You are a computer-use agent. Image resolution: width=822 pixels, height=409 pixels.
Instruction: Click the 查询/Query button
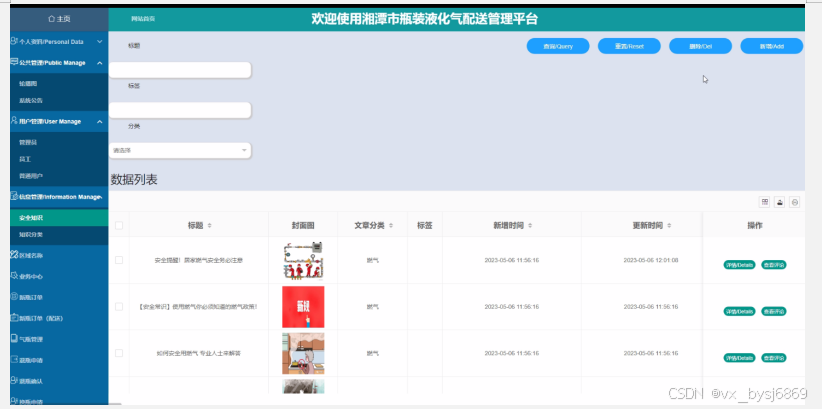point(558,46)
